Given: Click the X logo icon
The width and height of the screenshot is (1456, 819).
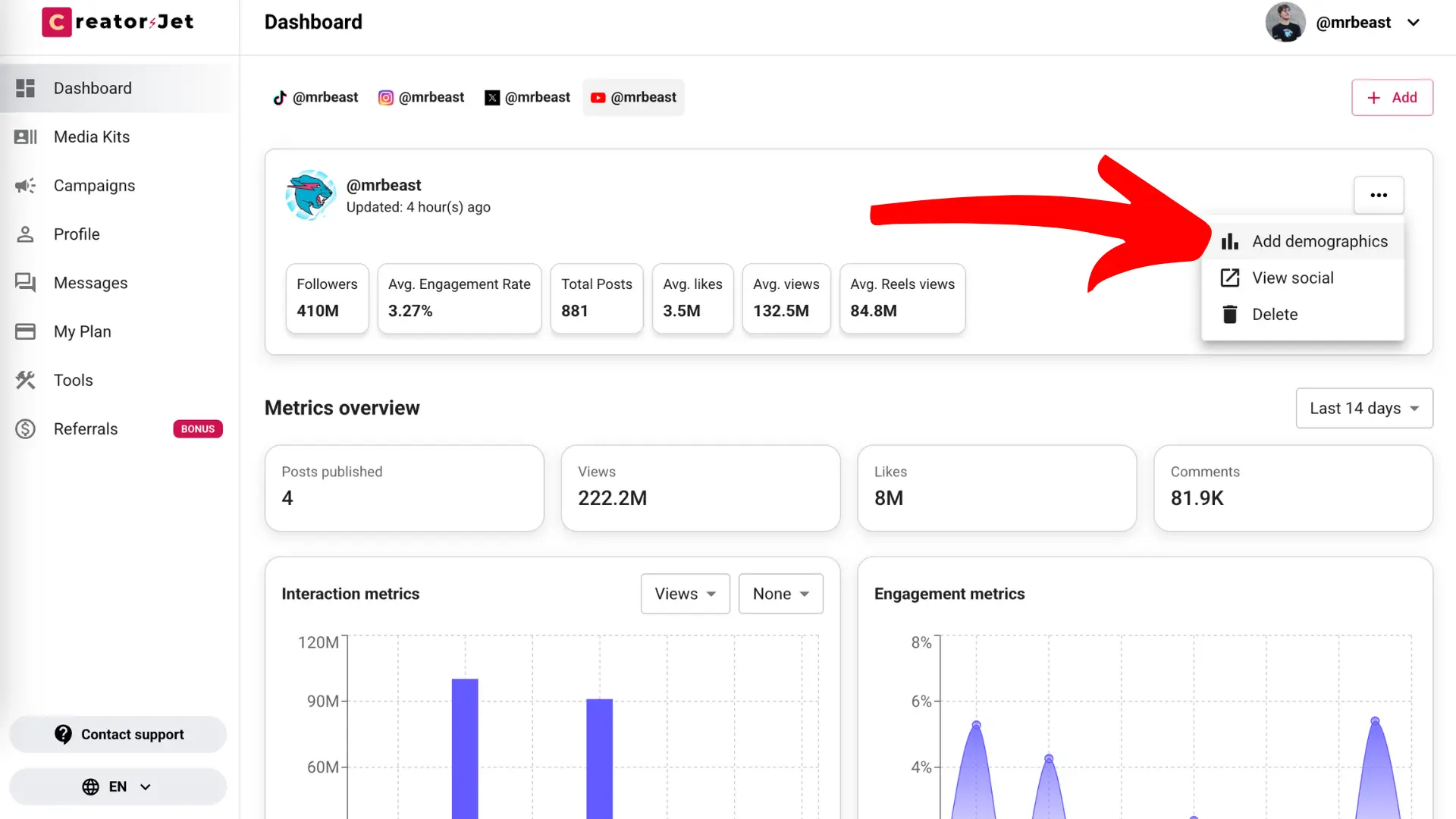Looking at the screenshot, I should click(x=492, y=98).
